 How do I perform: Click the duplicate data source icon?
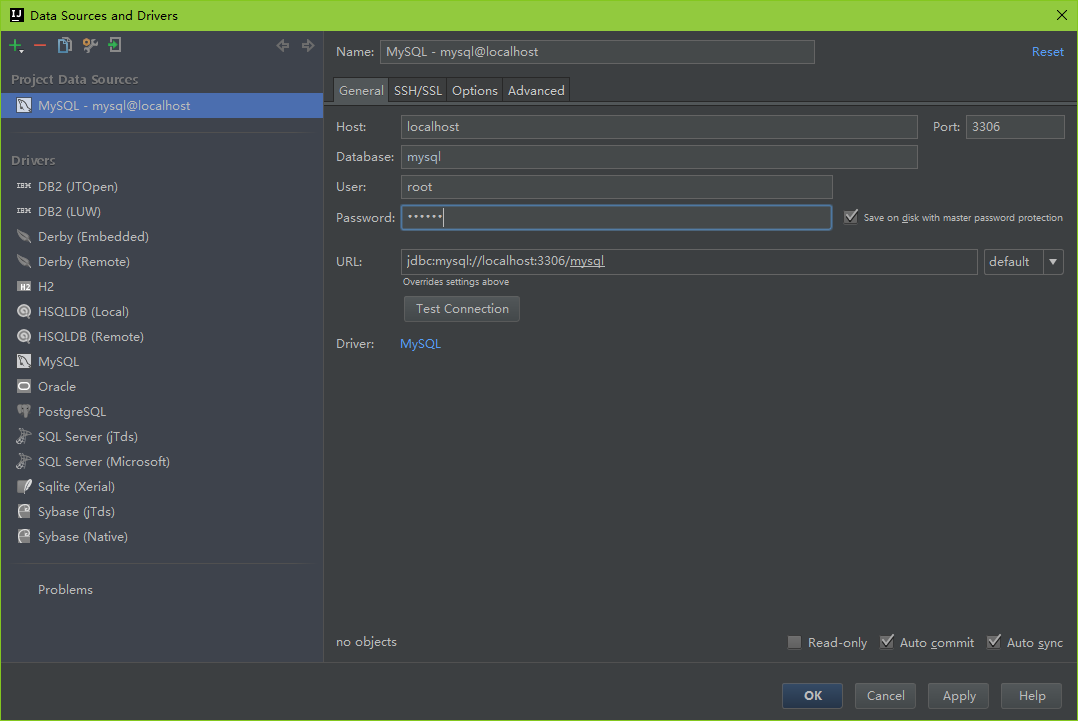tap(65, 45)
